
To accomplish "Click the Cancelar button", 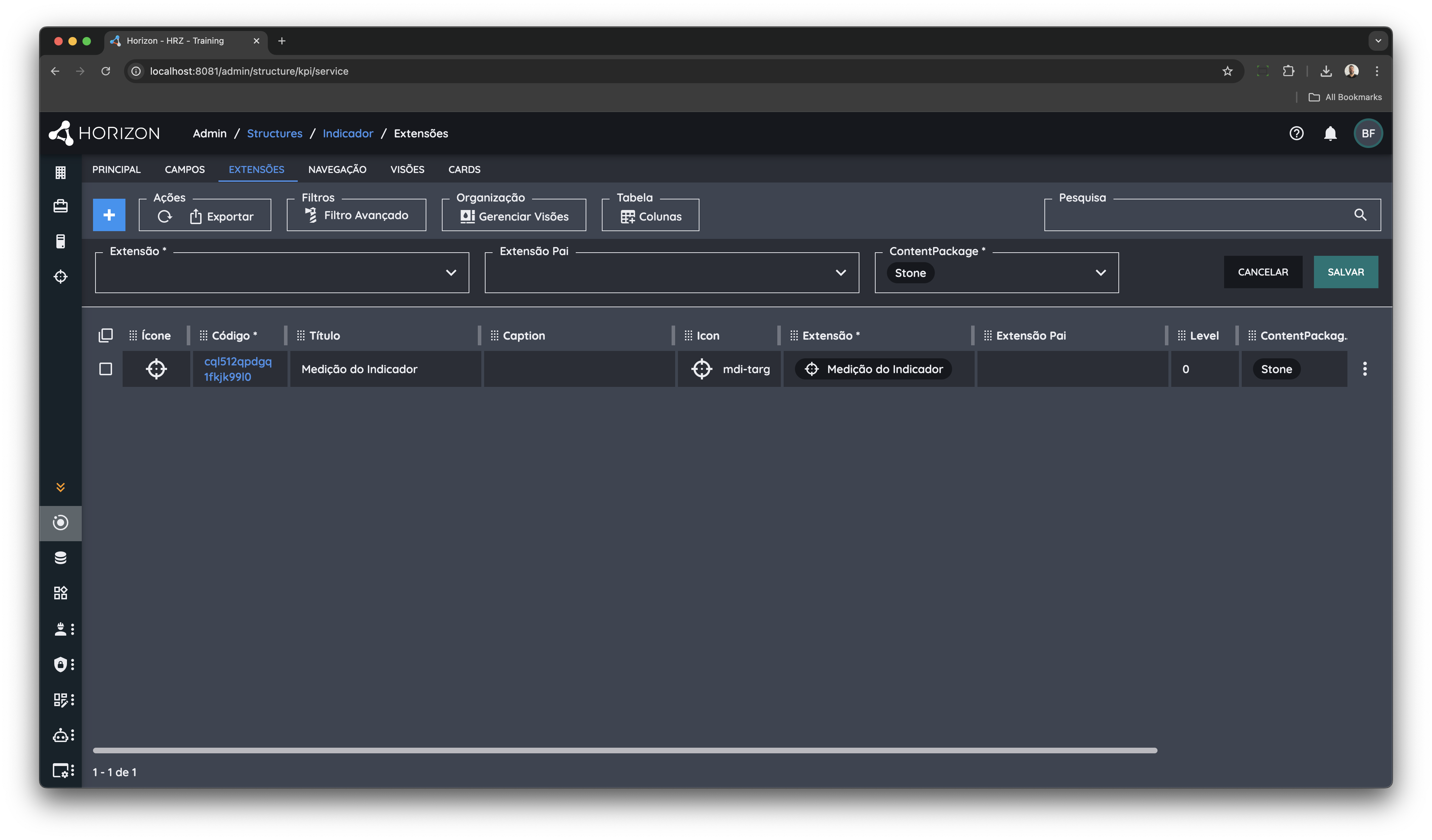I will pyautogui.click(x=1263, y=272).
